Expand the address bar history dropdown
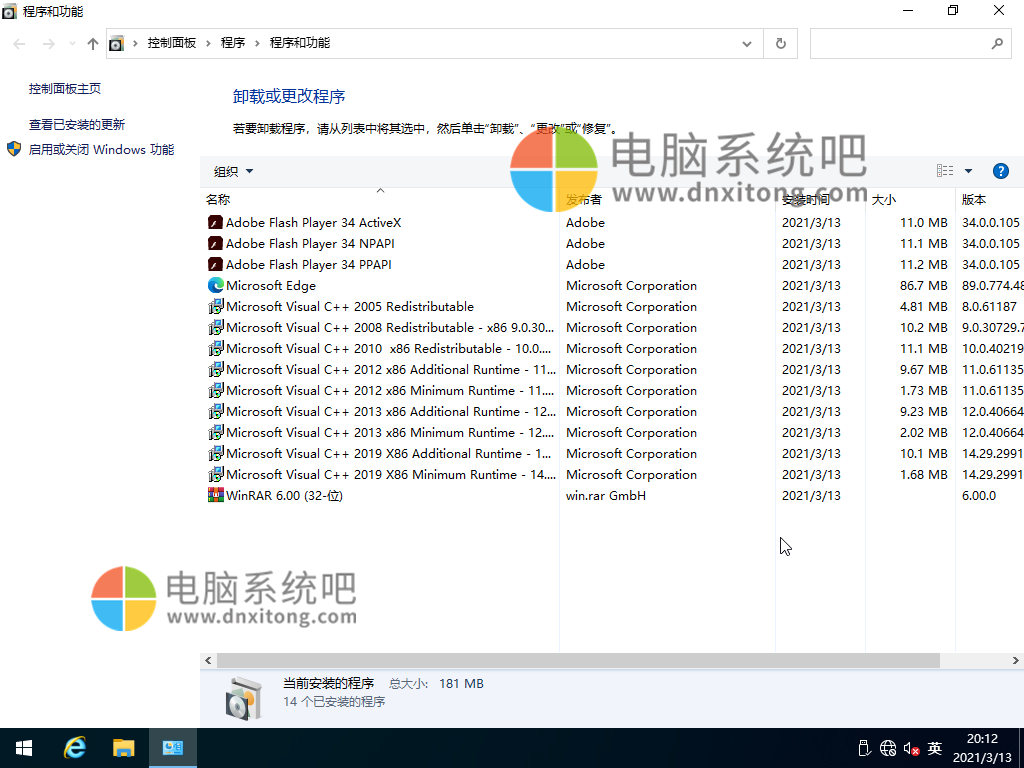This screenshot has height=768, width=1024. click(747, 44)
